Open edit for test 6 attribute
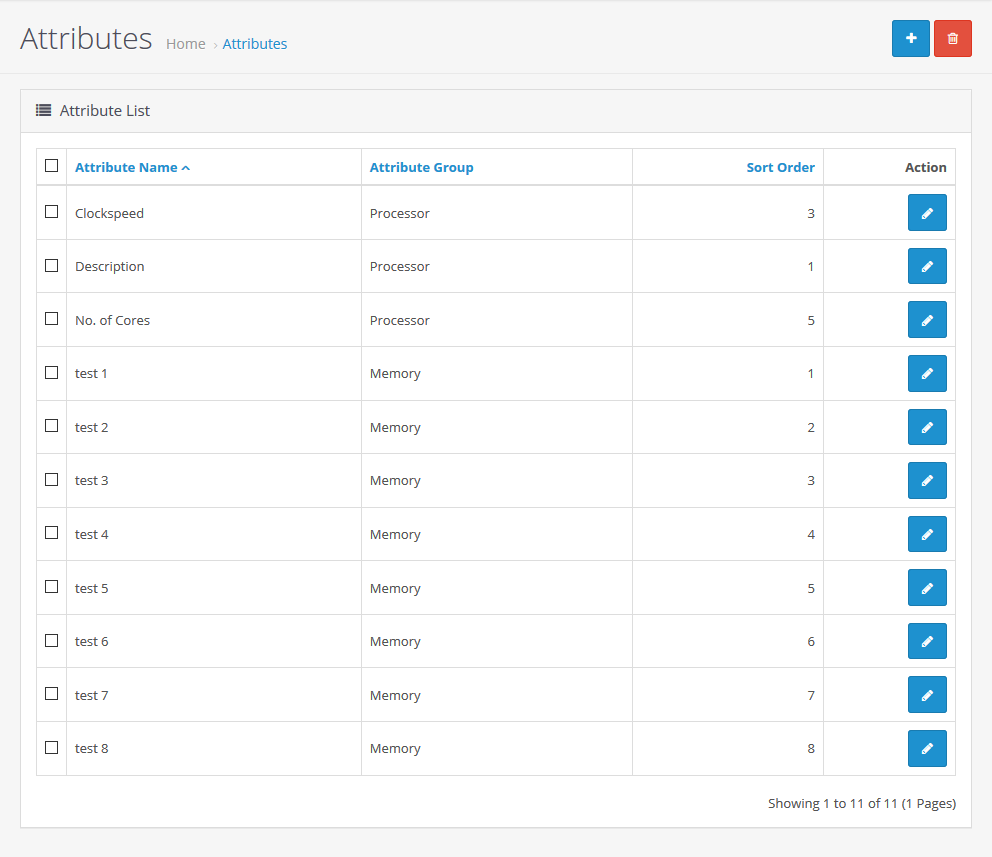992x857 pixels. coord(927,641)
